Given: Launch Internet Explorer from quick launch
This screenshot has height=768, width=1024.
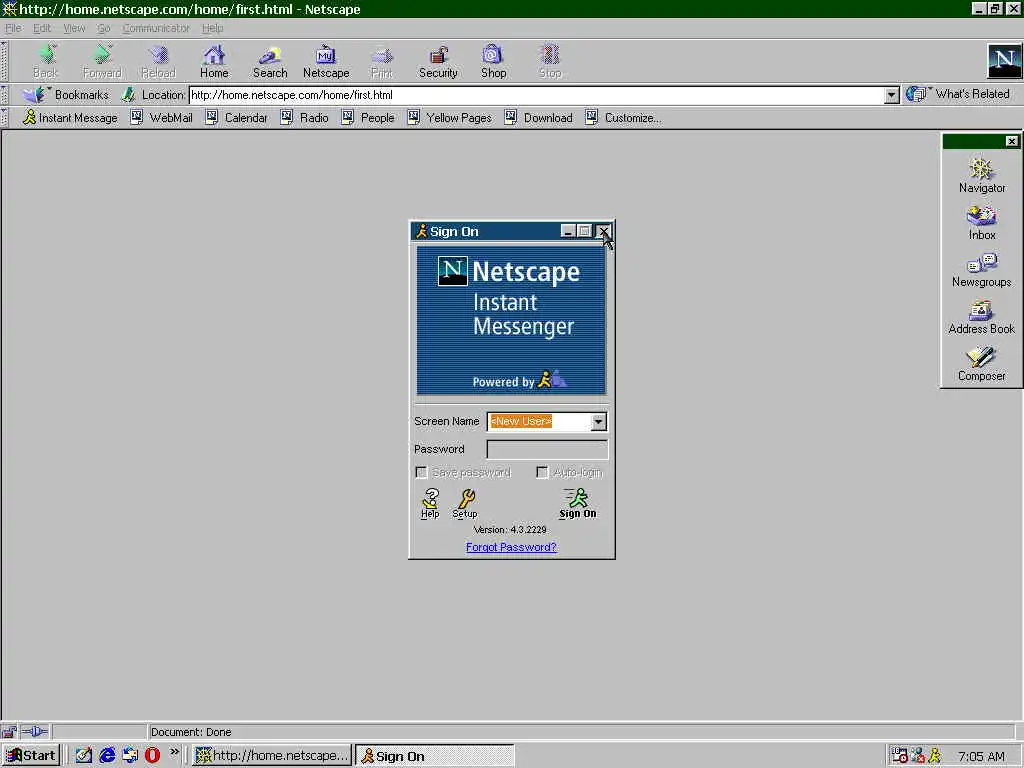Looking at the screenshot, I should pyautogui.click(x=107, y=756).
